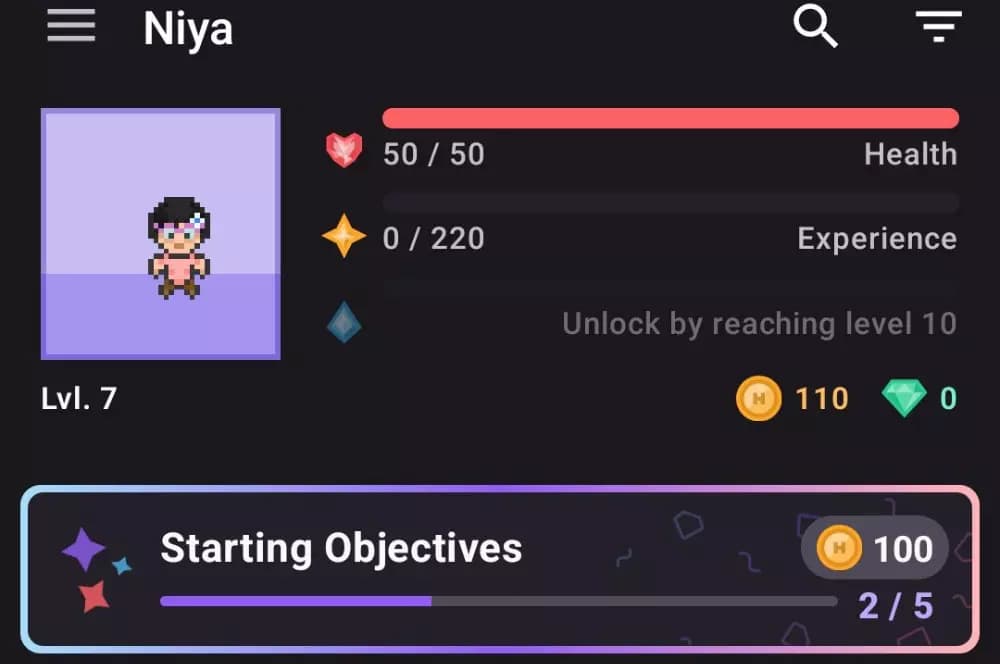Tap the red heart health icon
Viewport: 1000px width, 664px height.
click(344, 150)
